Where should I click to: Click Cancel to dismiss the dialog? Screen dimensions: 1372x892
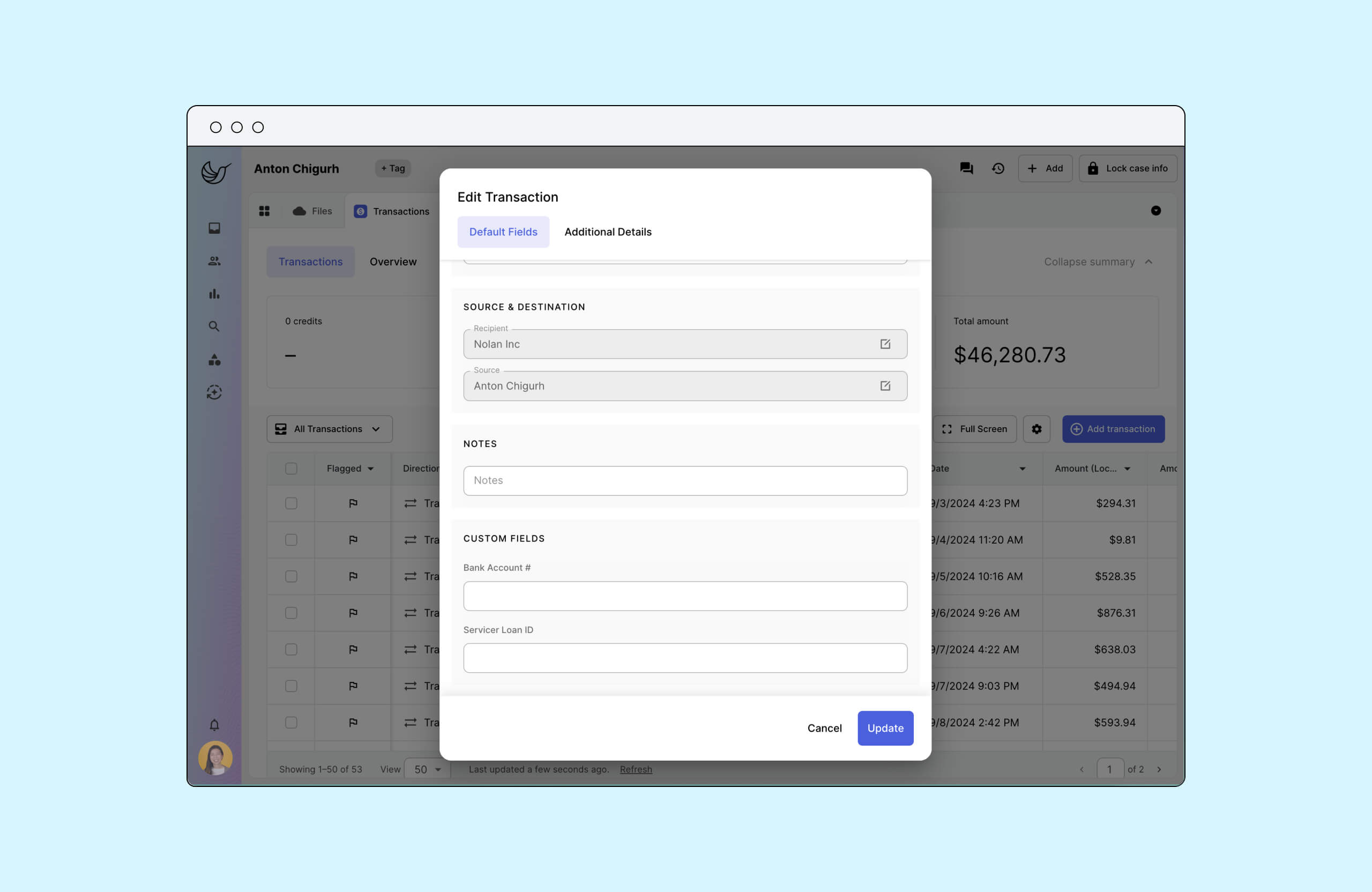coord(824,728)
